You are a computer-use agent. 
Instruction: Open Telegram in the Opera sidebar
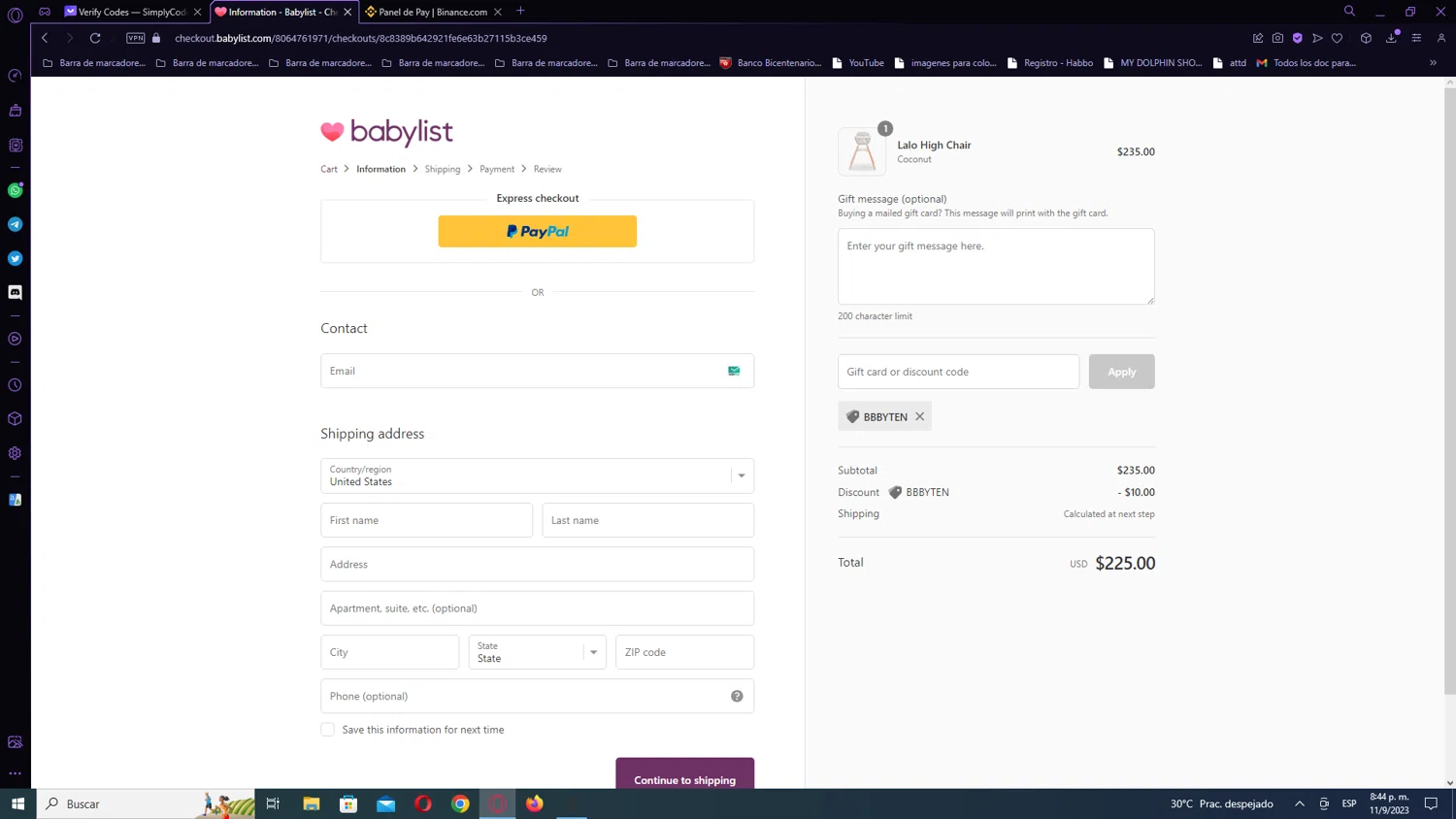[16, 224]
